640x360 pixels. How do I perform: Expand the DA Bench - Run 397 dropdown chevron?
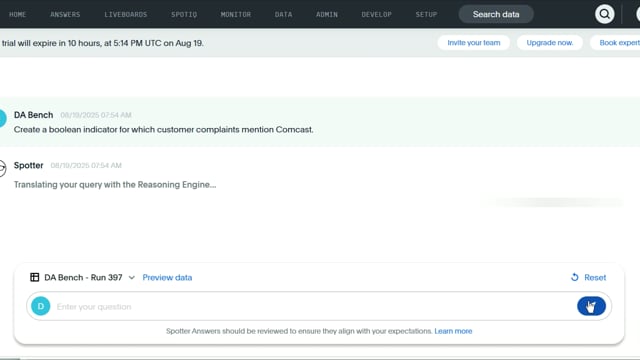tap(131, 278)
